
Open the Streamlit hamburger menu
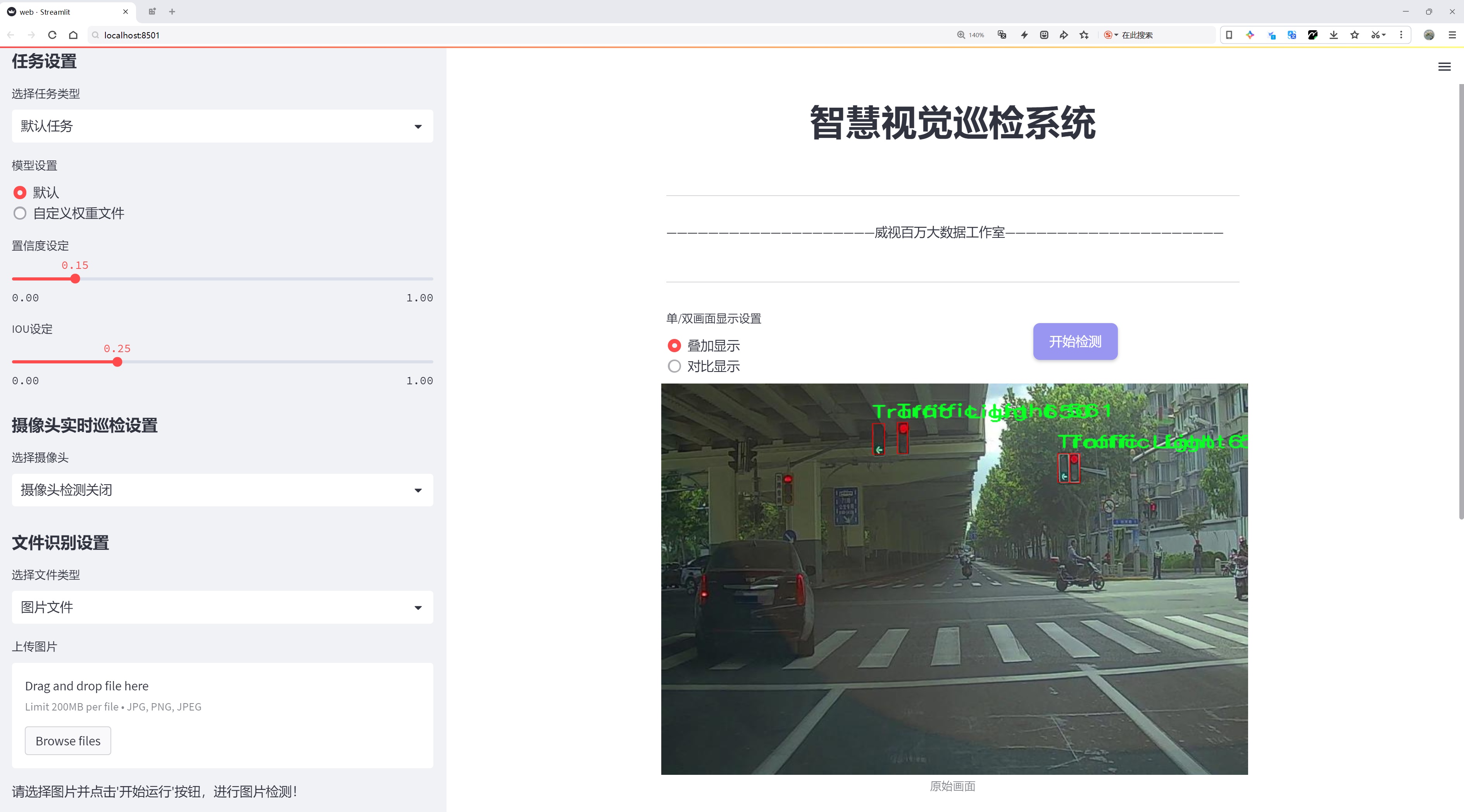click(1444, 67)
